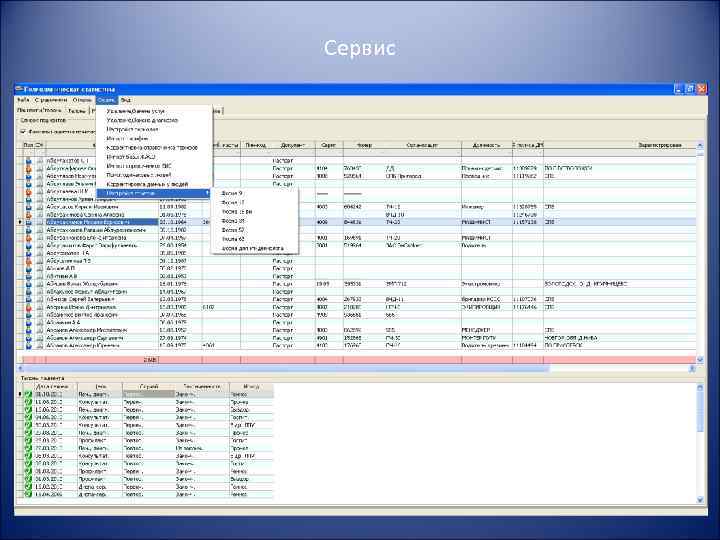Click the window restore button in title bar
720x540 pixels.
(690, 89)
